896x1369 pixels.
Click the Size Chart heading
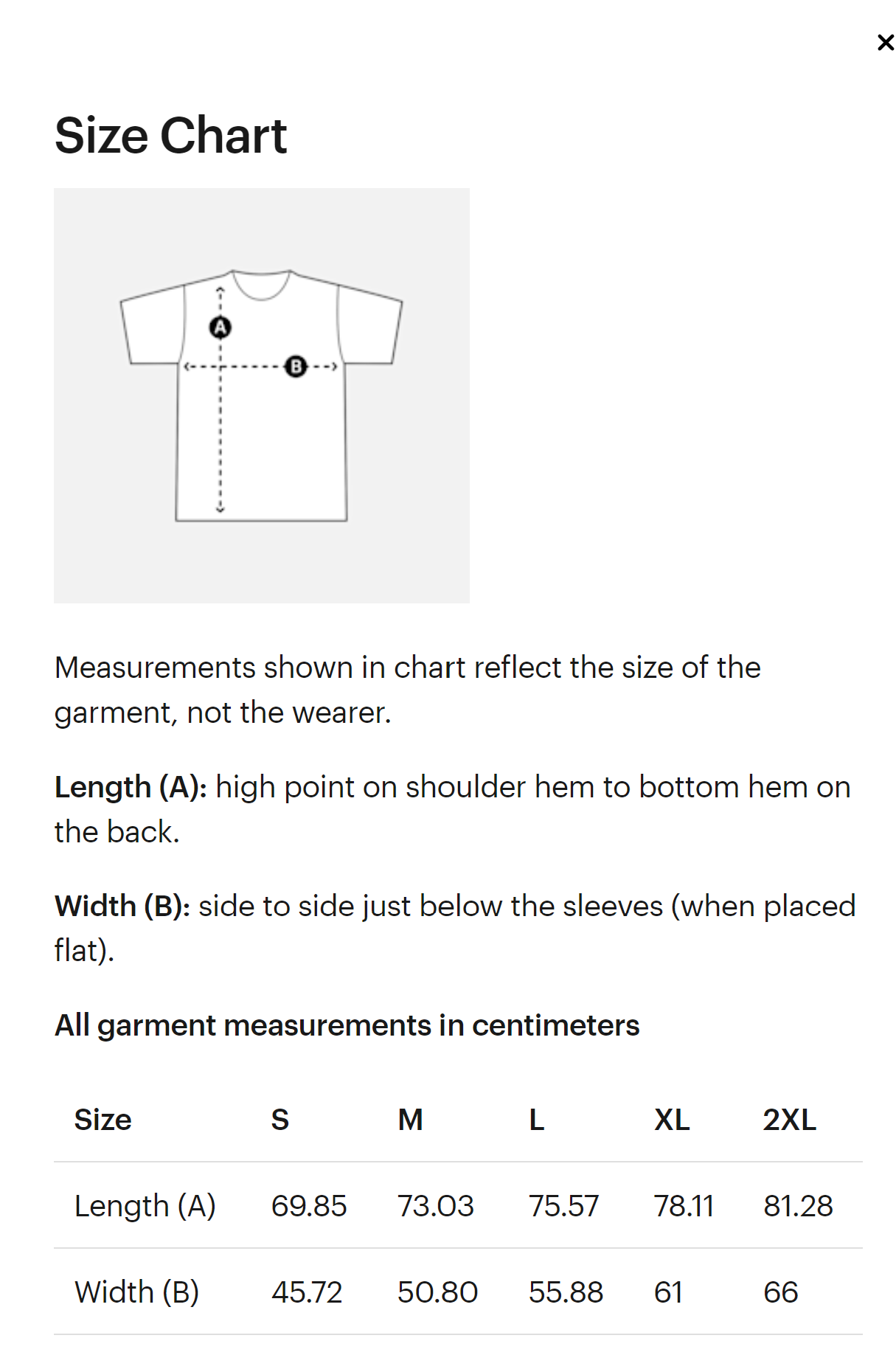[x=170, y=136]
